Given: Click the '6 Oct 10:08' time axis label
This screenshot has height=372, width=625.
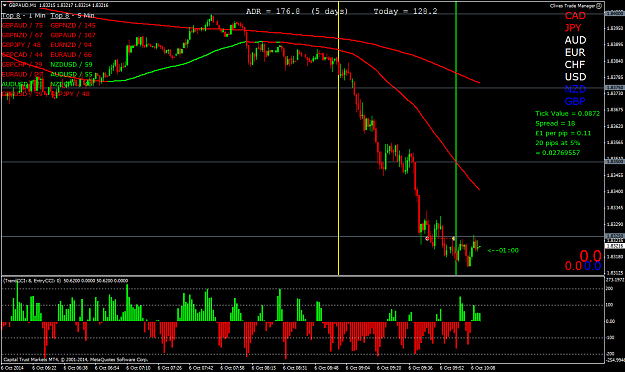Looking at the screenshot, I should pos(483,368).
